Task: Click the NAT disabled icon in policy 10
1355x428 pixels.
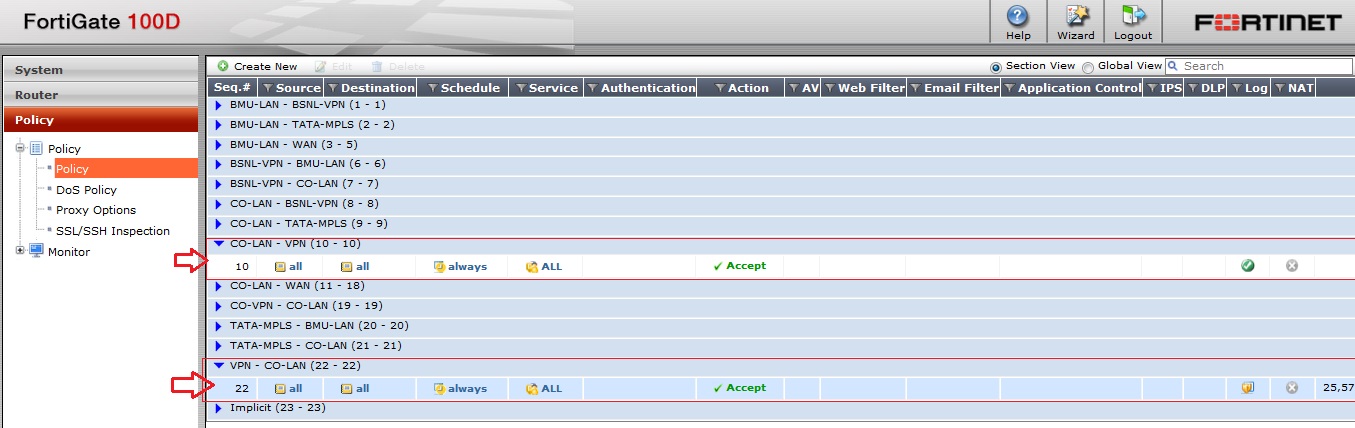Action: (1291, 266)
